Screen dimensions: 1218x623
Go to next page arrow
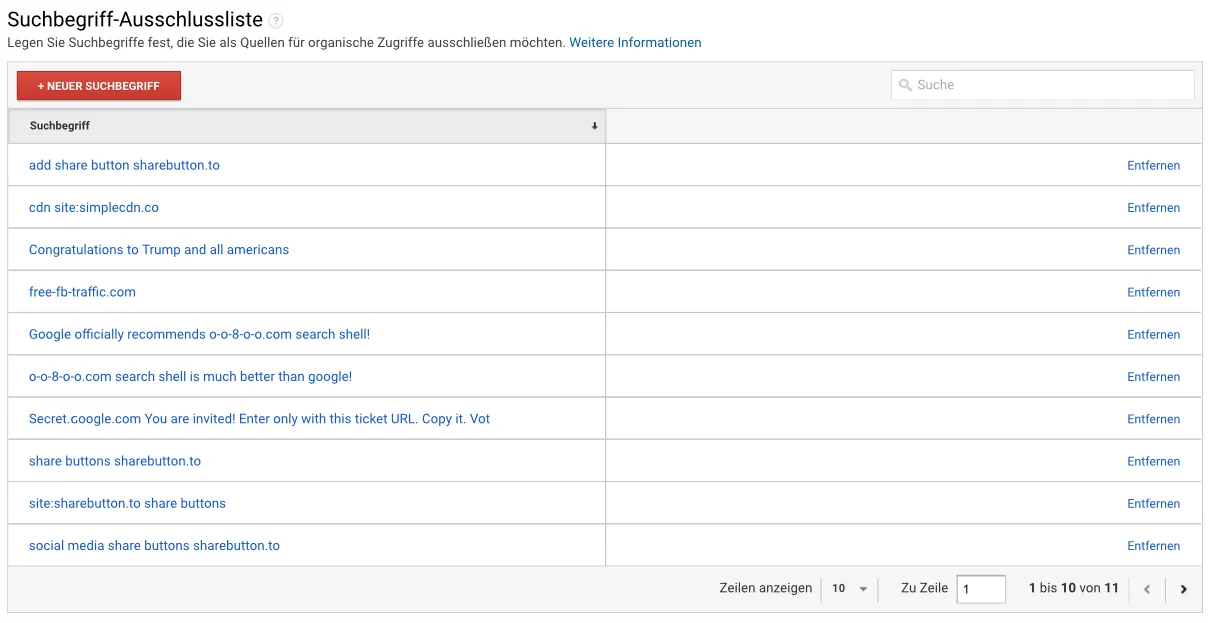(x=1183, y=589)
